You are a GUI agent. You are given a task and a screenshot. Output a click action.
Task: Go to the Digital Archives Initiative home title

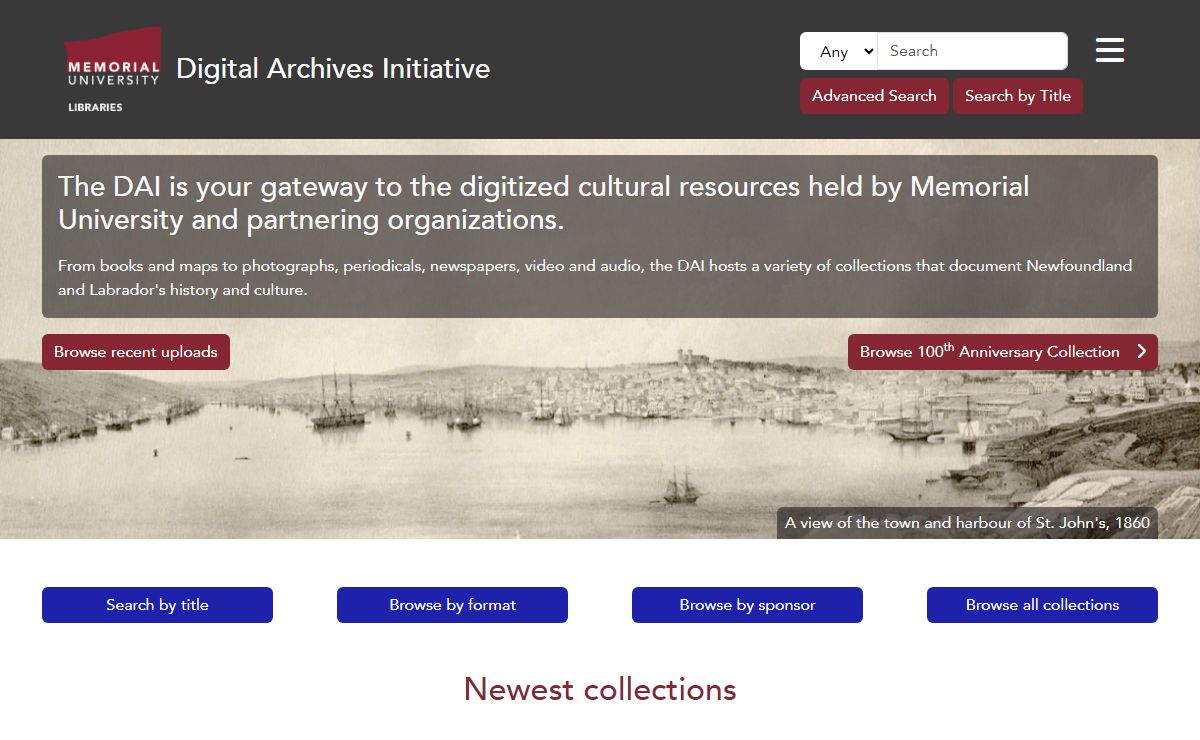[x=333, y=68]
